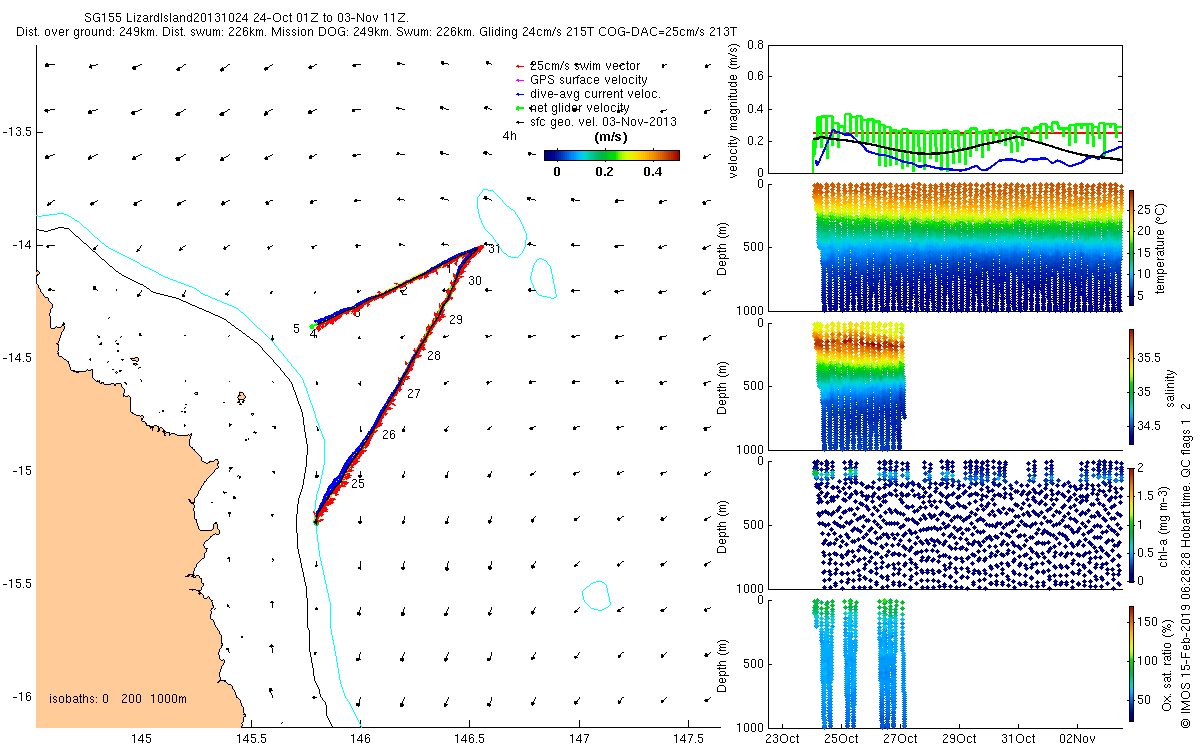Click the latitude tick label -16
The width and height of the screenshot is (1200, 750).
[21, 697]
